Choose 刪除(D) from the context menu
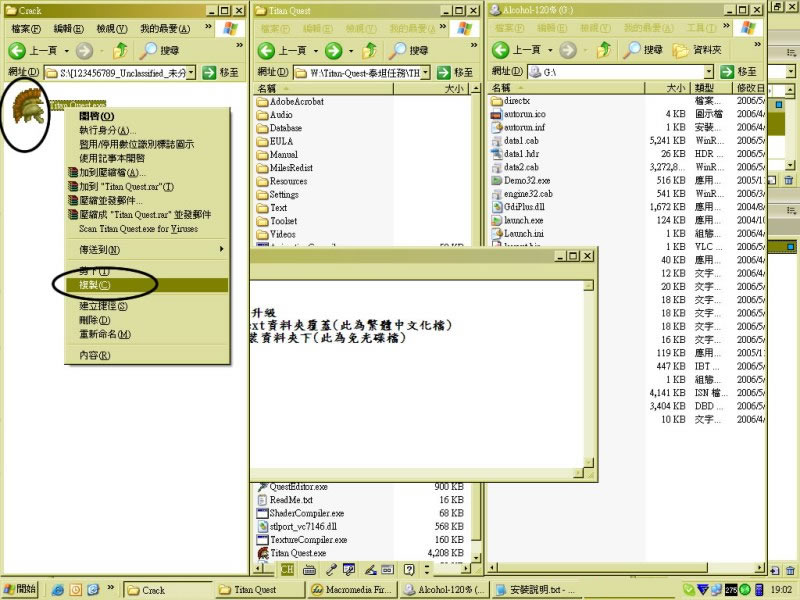 coord(147,320)
